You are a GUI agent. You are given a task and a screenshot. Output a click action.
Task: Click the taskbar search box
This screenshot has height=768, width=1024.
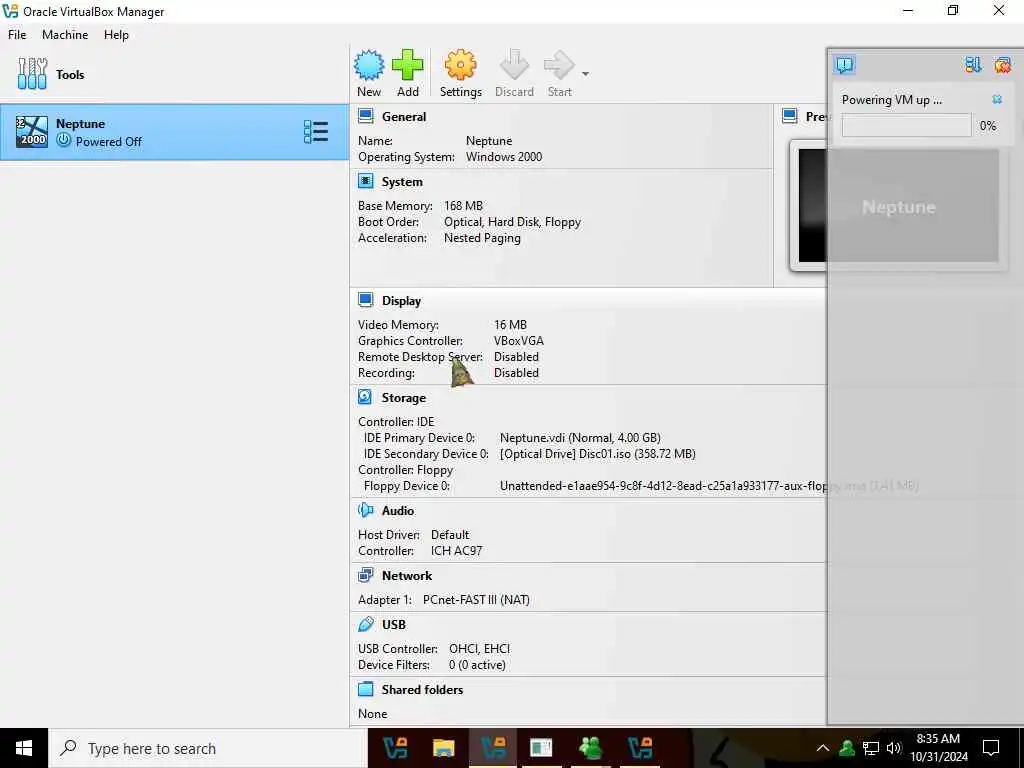pos(208,748)
